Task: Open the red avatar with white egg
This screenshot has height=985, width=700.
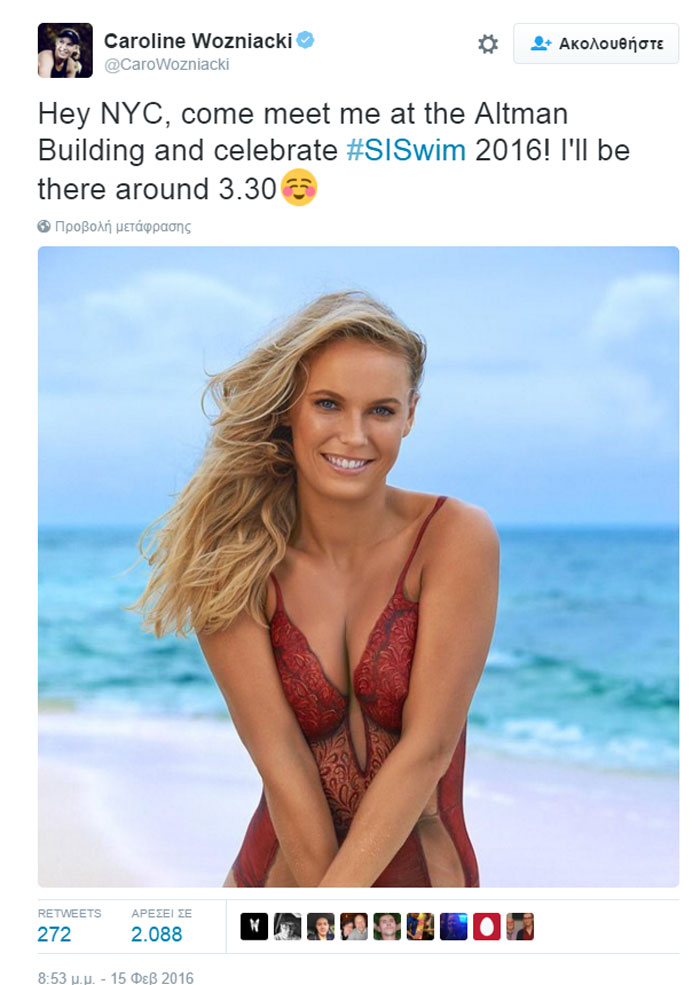Action: tap(486, 927)
